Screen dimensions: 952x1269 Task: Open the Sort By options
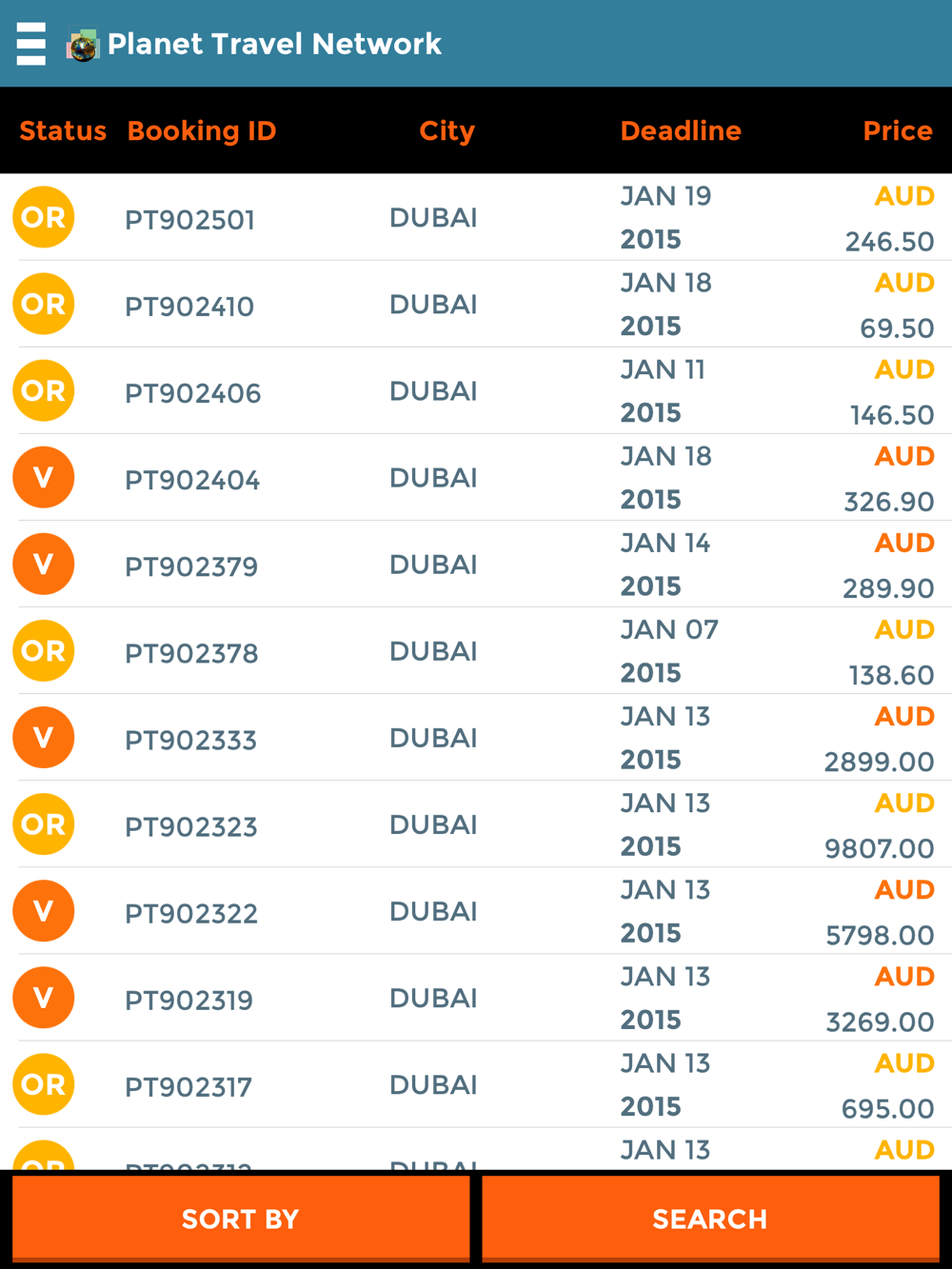(240, 1219)
